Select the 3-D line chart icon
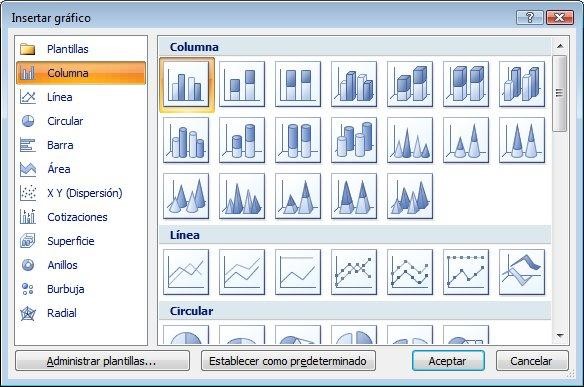This screenshot has width=584, height=387. [522, 272]
